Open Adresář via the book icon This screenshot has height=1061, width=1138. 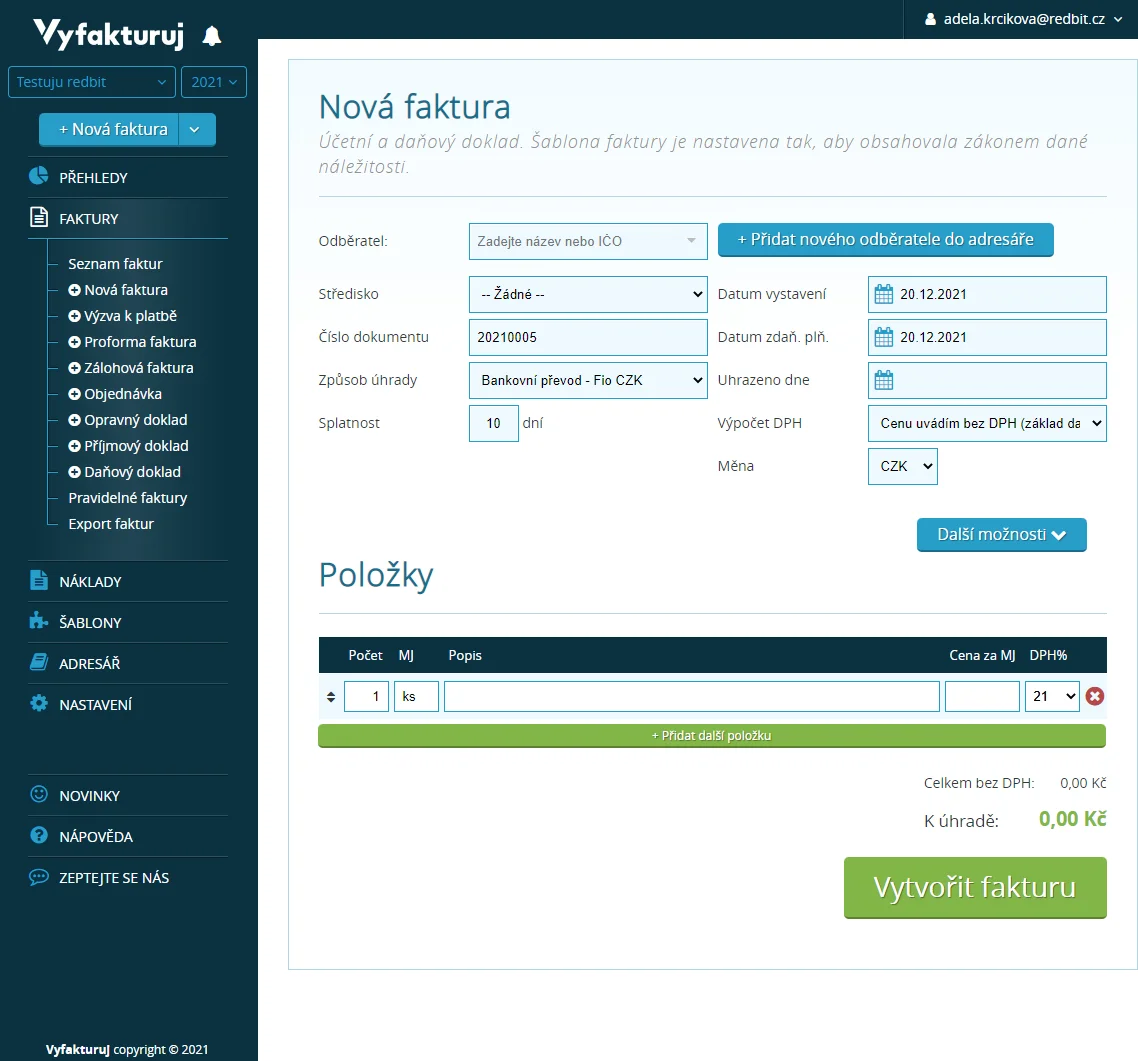click(39, 663)
